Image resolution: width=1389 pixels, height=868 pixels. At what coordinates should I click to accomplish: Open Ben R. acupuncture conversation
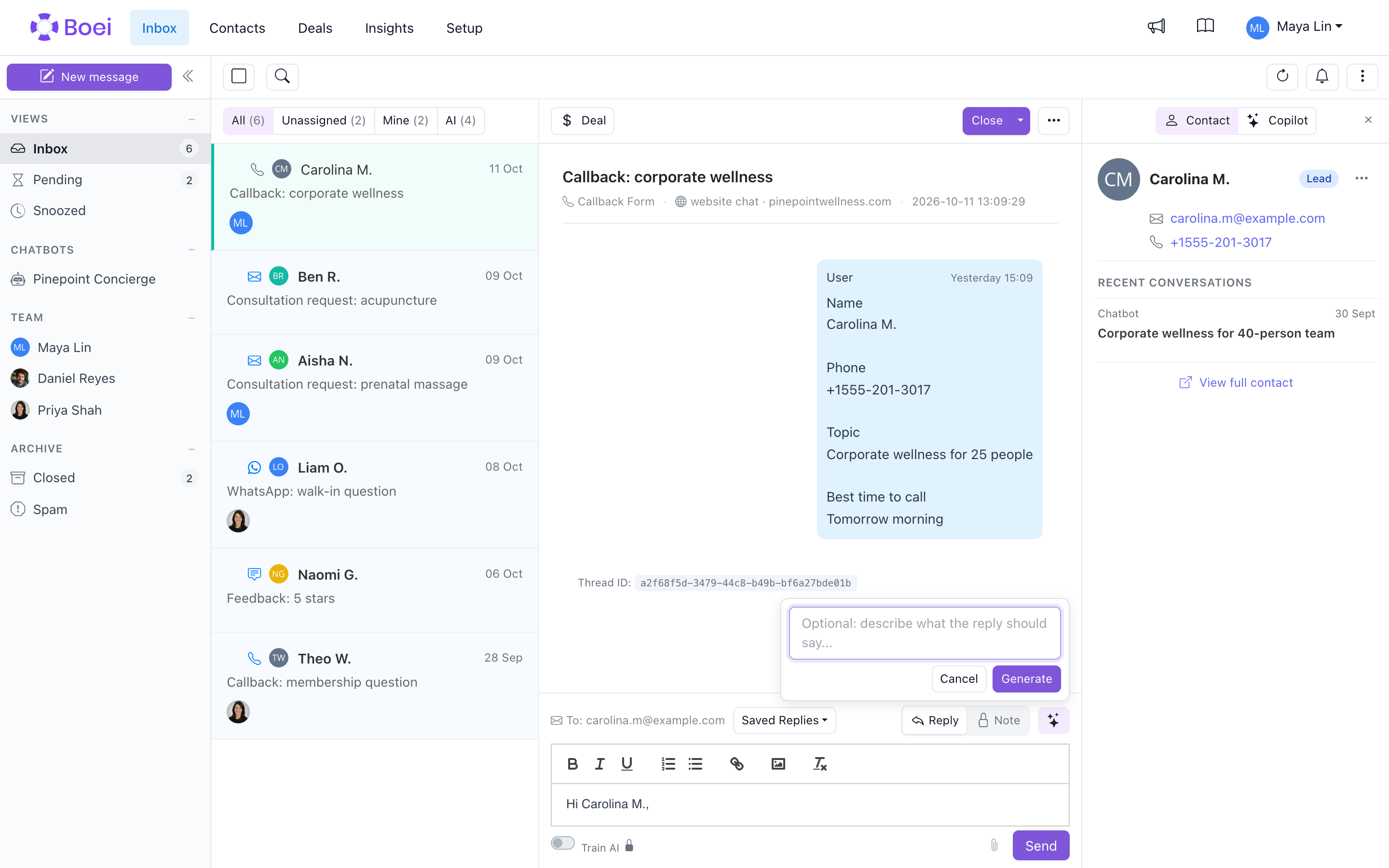pyautogui.click(x=375, y=292)
